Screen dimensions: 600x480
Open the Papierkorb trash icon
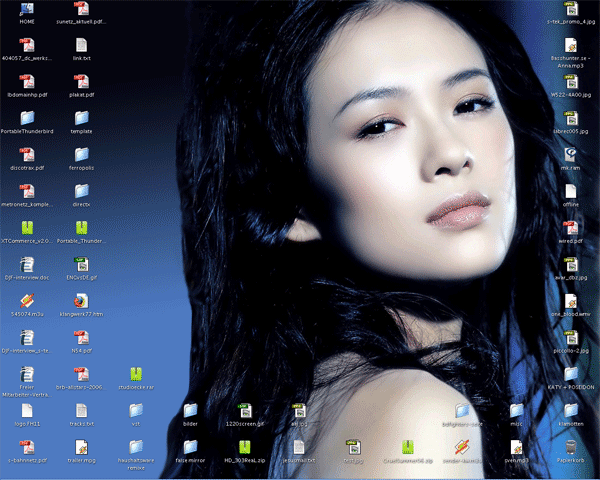point(570,446)
